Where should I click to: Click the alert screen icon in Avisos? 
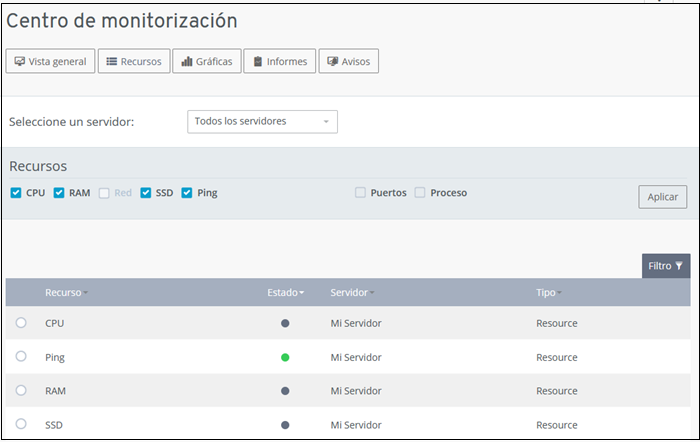332,61
